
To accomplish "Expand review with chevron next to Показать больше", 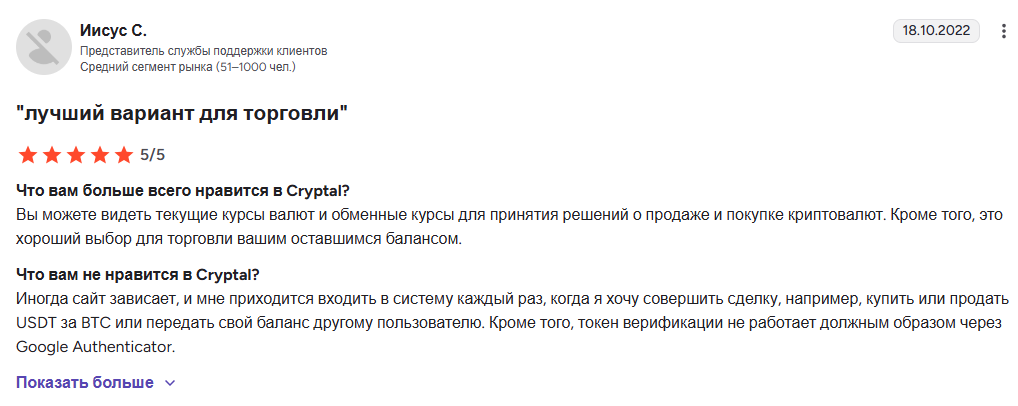I will tap(169, 383).
